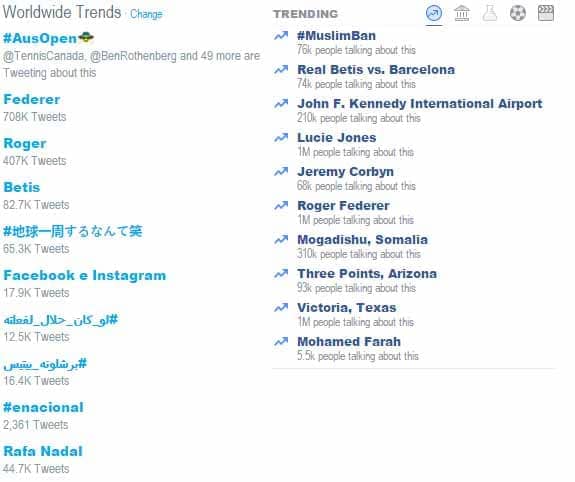Image resolution: width=575 pixels, height=482 pixels.
Task: Click '407K Tweets' under Roger
Action: click(x=35, y=161)
